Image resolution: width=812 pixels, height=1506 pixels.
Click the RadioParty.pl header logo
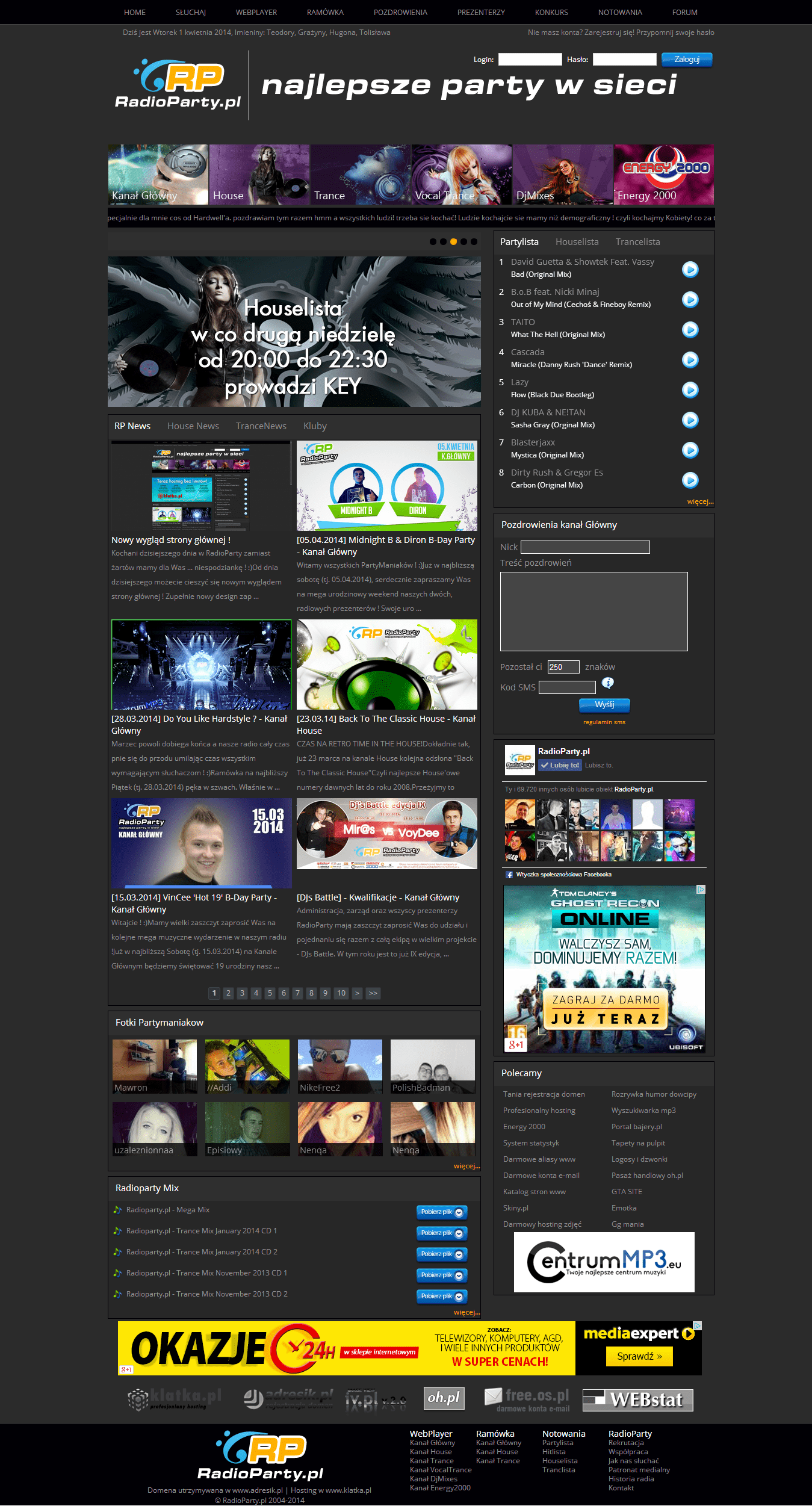pyautogui.click(x=178, y=85)
